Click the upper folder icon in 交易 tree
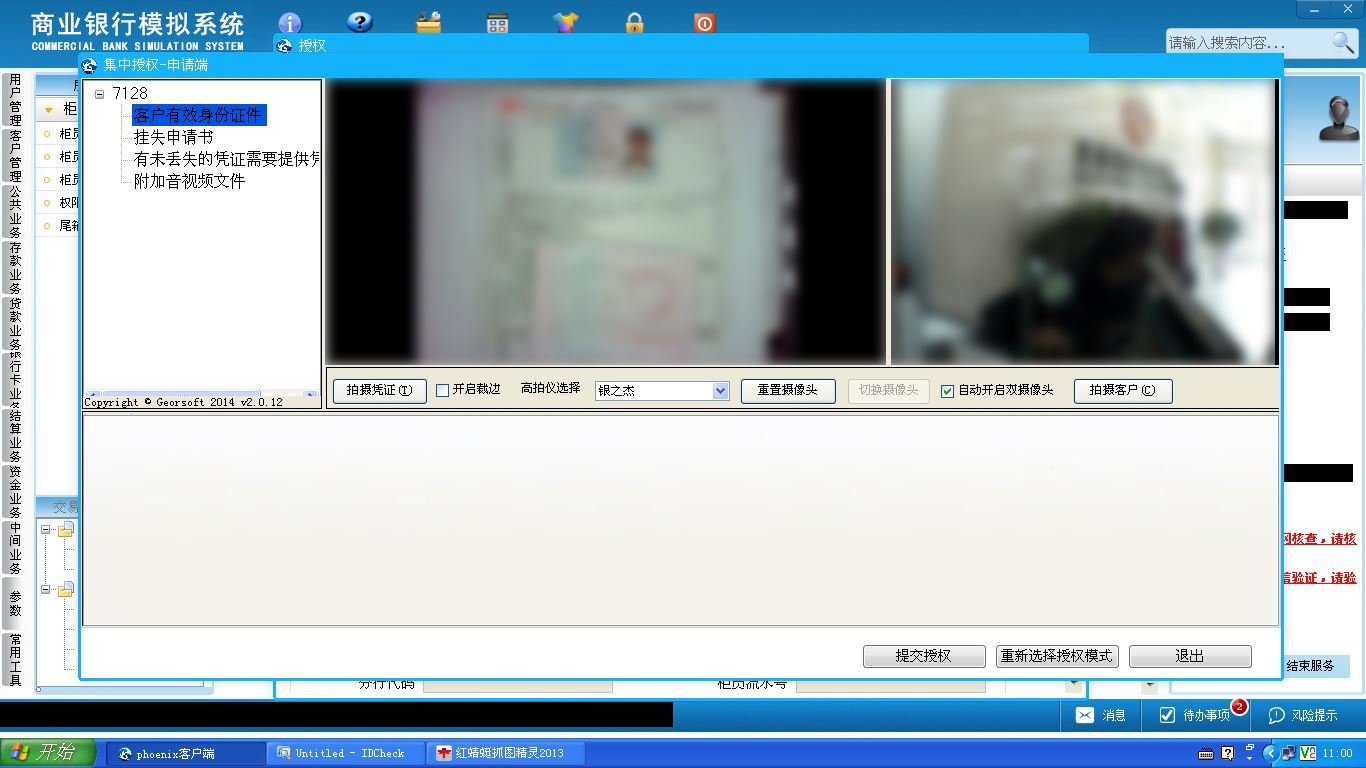This screenshot has height=768, width=1366. (x=66, y=530)
